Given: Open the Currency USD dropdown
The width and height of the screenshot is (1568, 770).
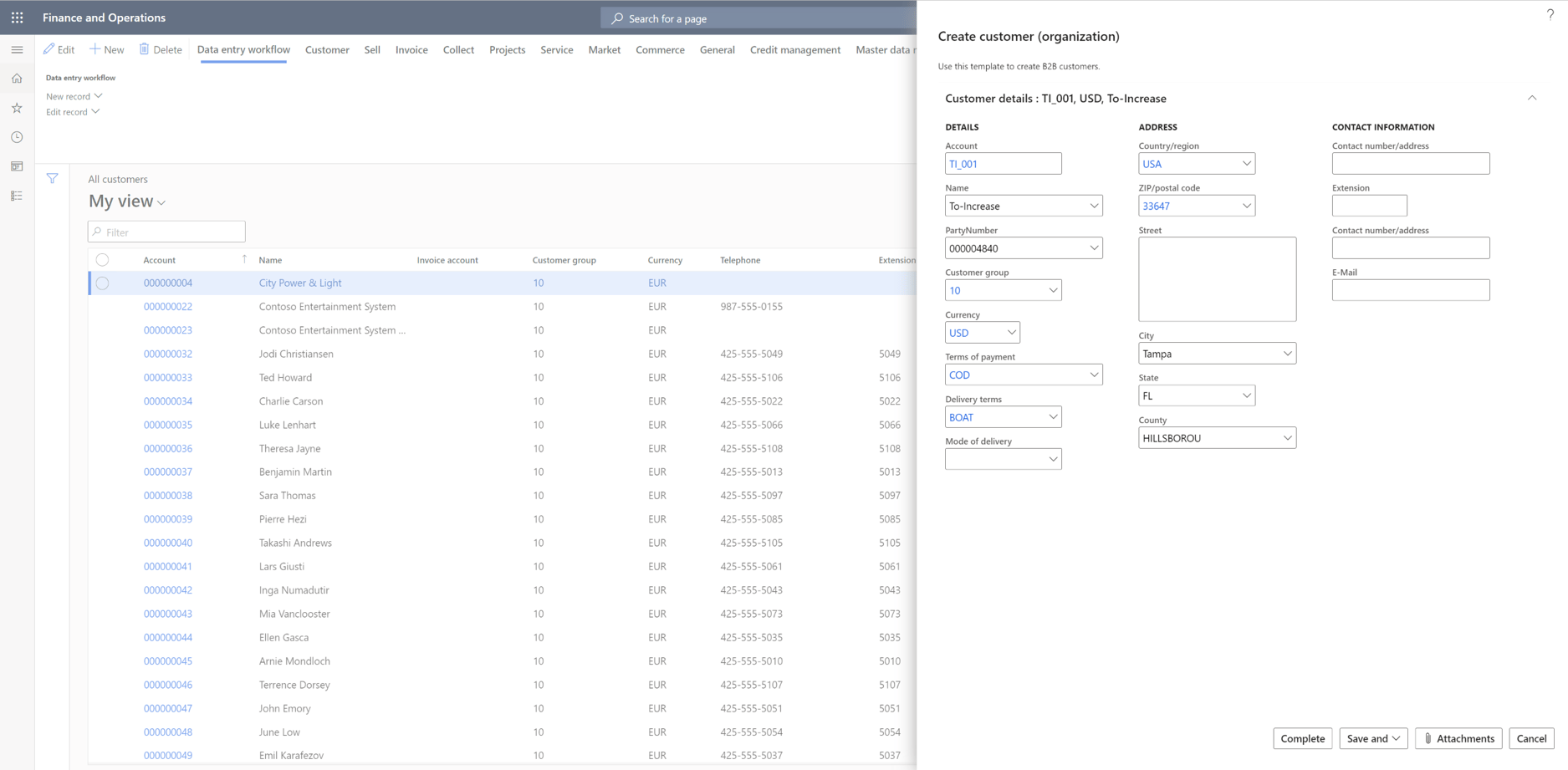Looking at the screenshot, I should pyautogui.click(x=1011, y=332).
